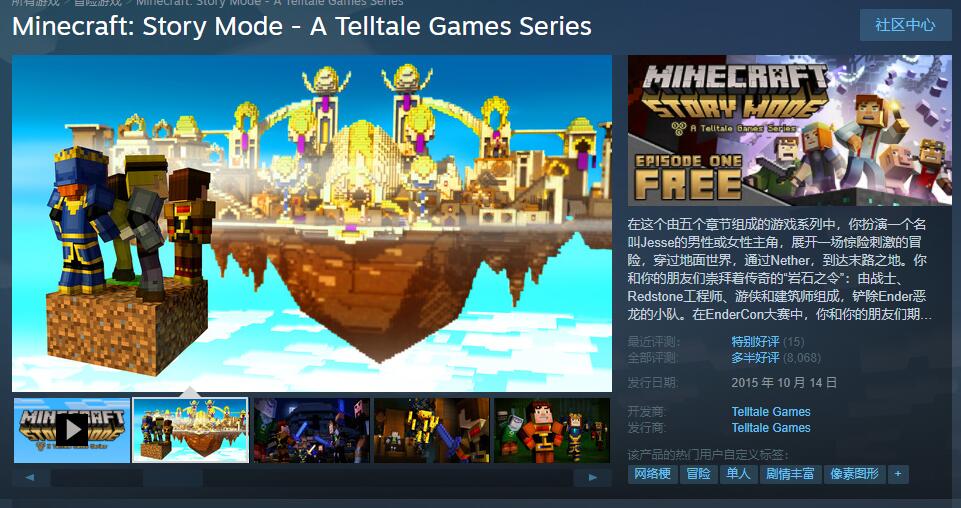Play the trailer video thumbnail
The width and height of the screenshot is (961, 508).
click(x=72, y=430)
